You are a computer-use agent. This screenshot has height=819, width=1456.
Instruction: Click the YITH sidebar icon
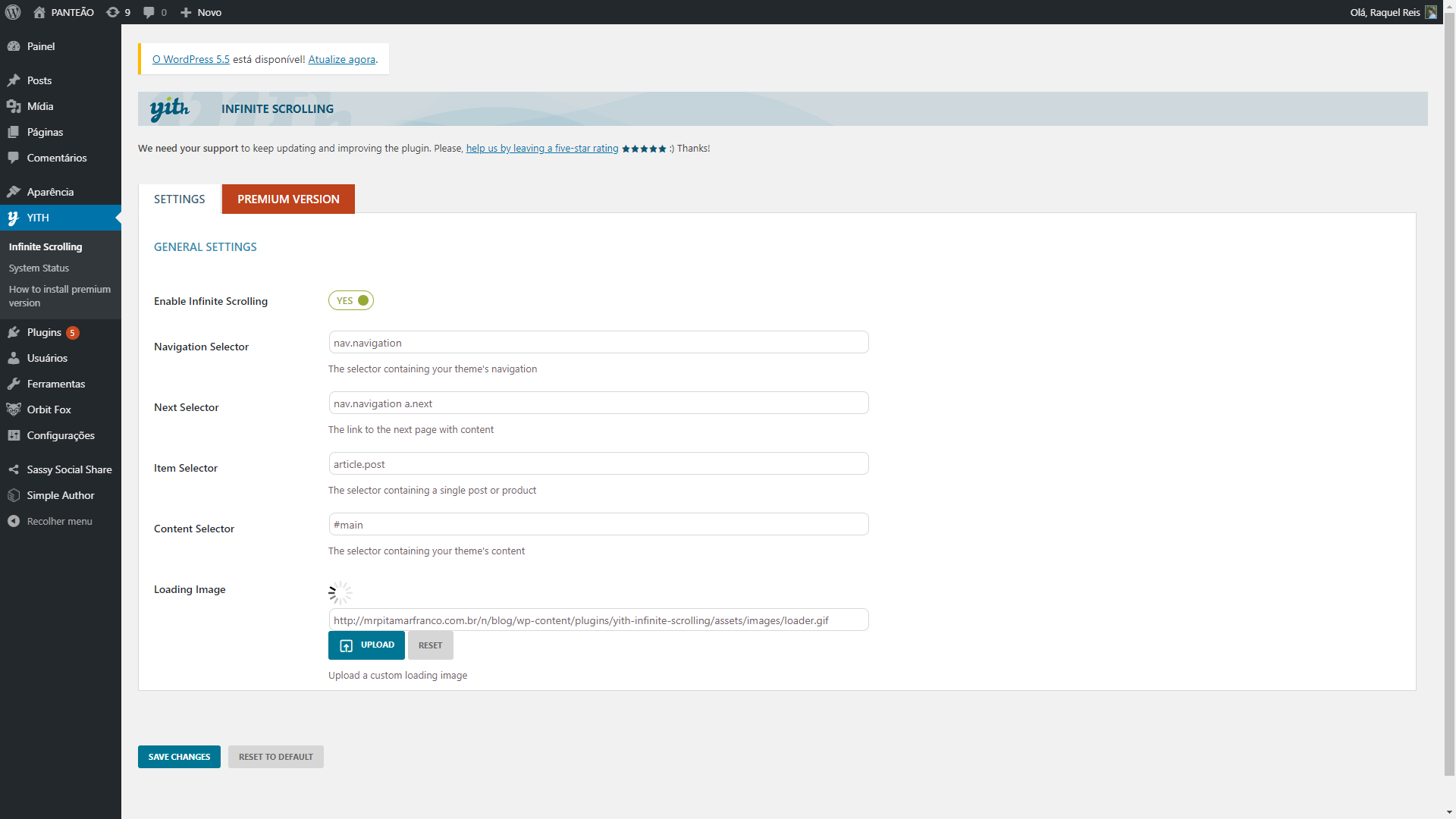tap(14, 218)
